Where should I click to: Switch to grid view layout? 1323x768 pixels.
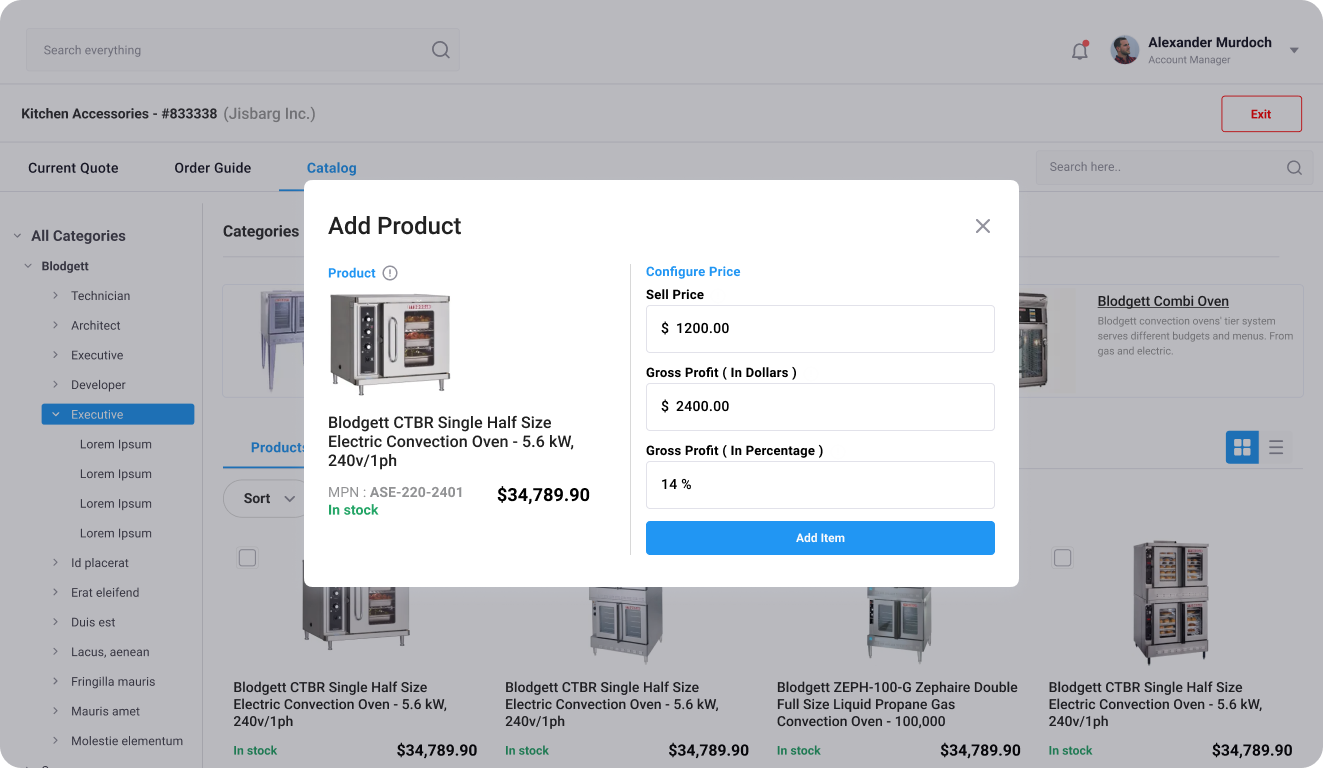[1242, 447]
